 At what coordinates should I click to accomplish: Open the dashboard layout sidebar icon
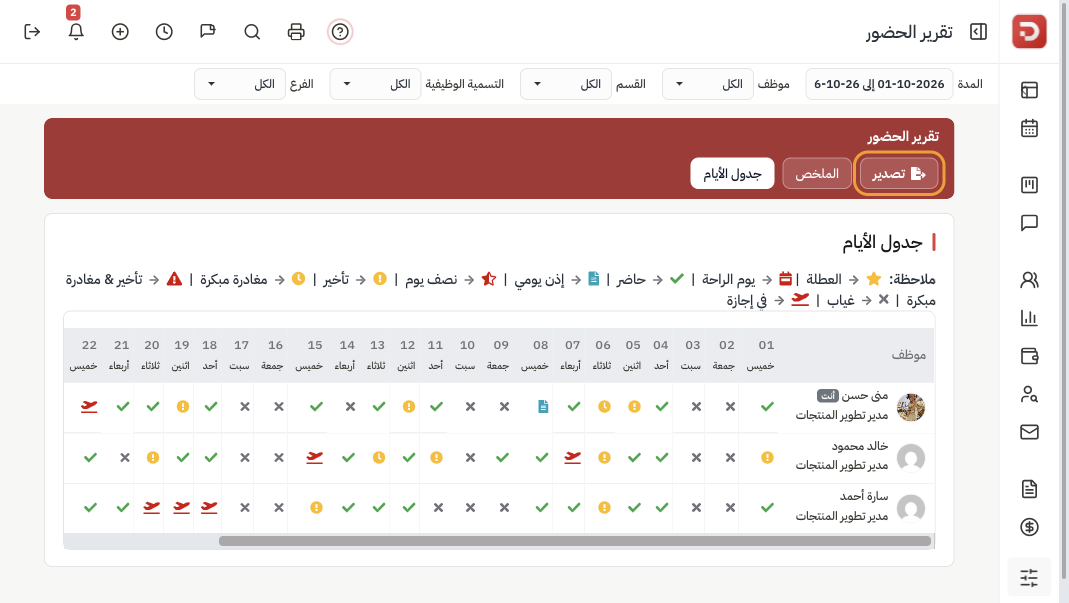1029,90
